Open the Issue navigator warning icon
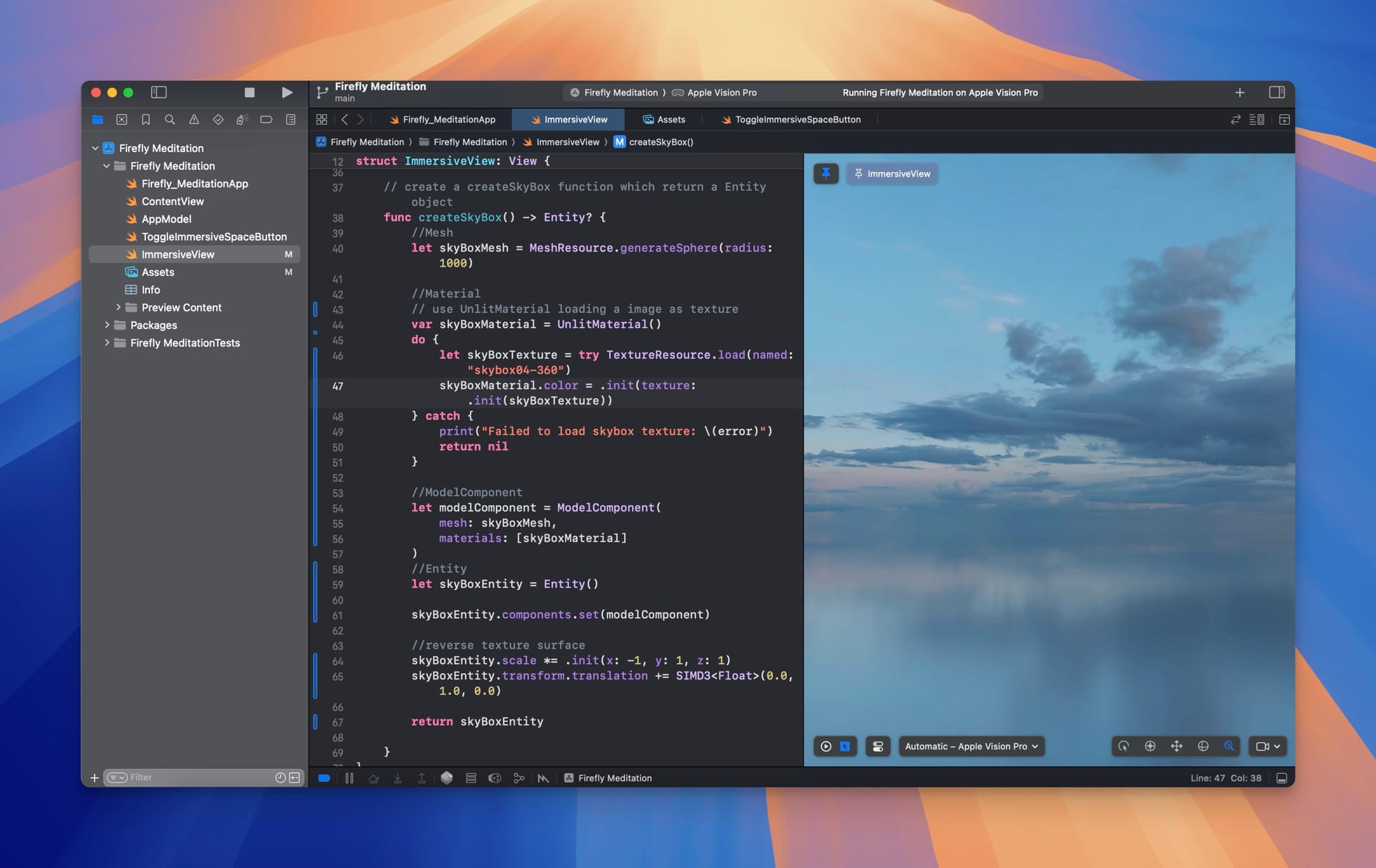This screenshot has width=1376, height=868. [194, 120]
